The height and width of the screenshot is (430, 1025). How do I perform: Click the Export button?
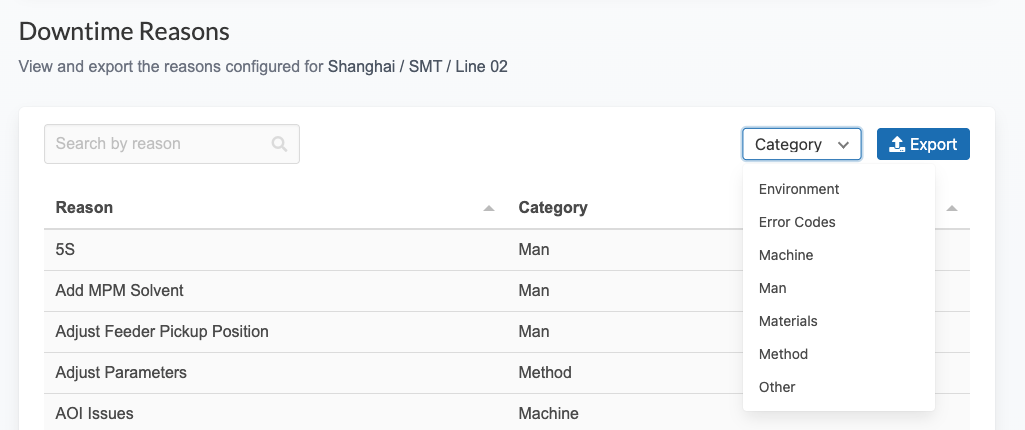pos(923,144)
